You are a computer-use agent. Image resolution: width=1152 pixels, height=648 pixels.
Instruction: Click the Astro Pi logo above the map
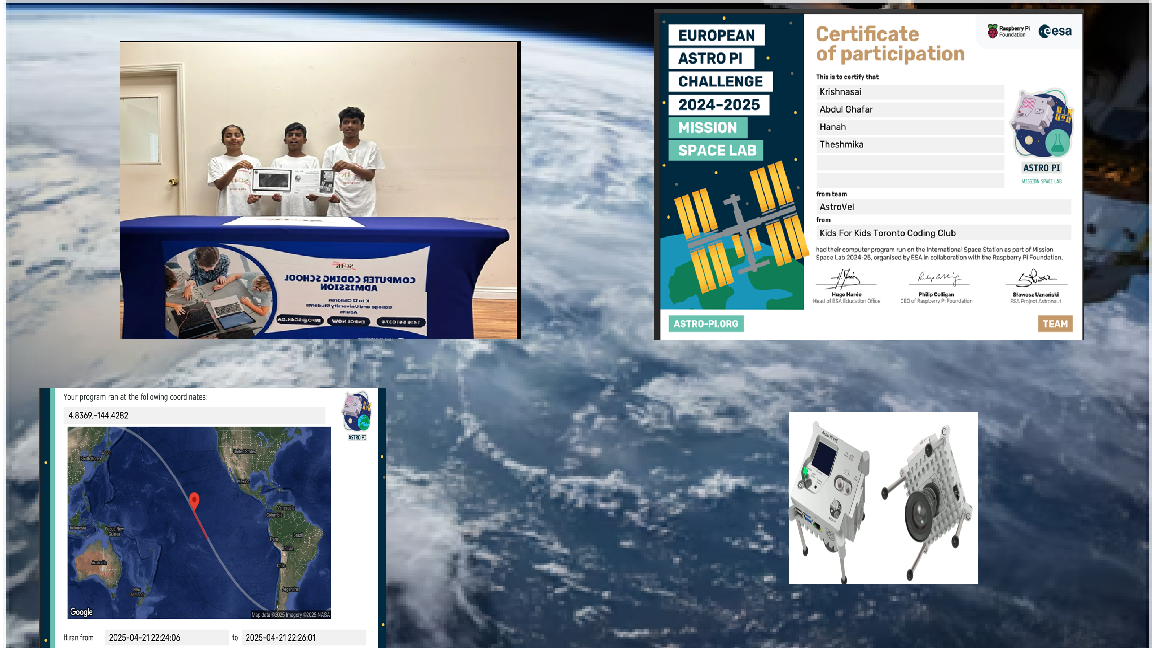coord(356,416)
